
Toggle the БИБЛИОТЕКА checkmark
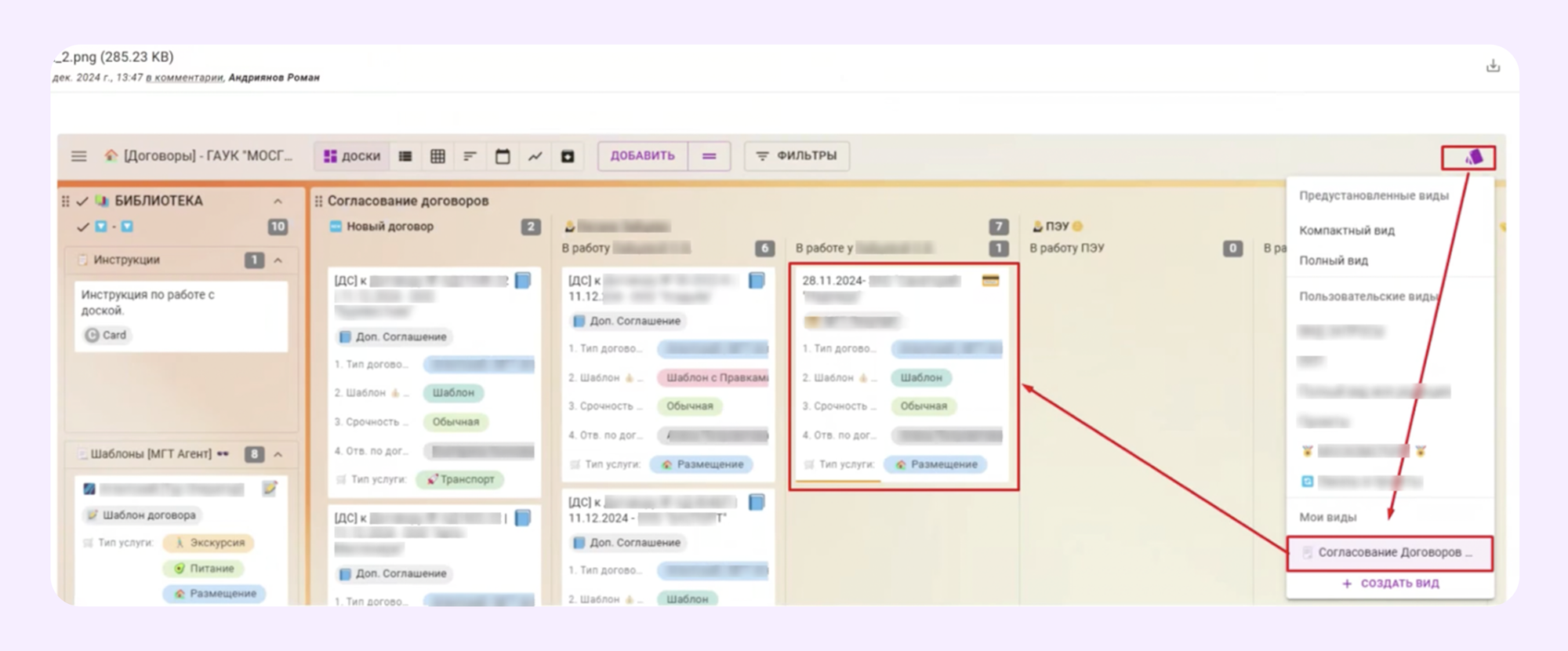82,202
